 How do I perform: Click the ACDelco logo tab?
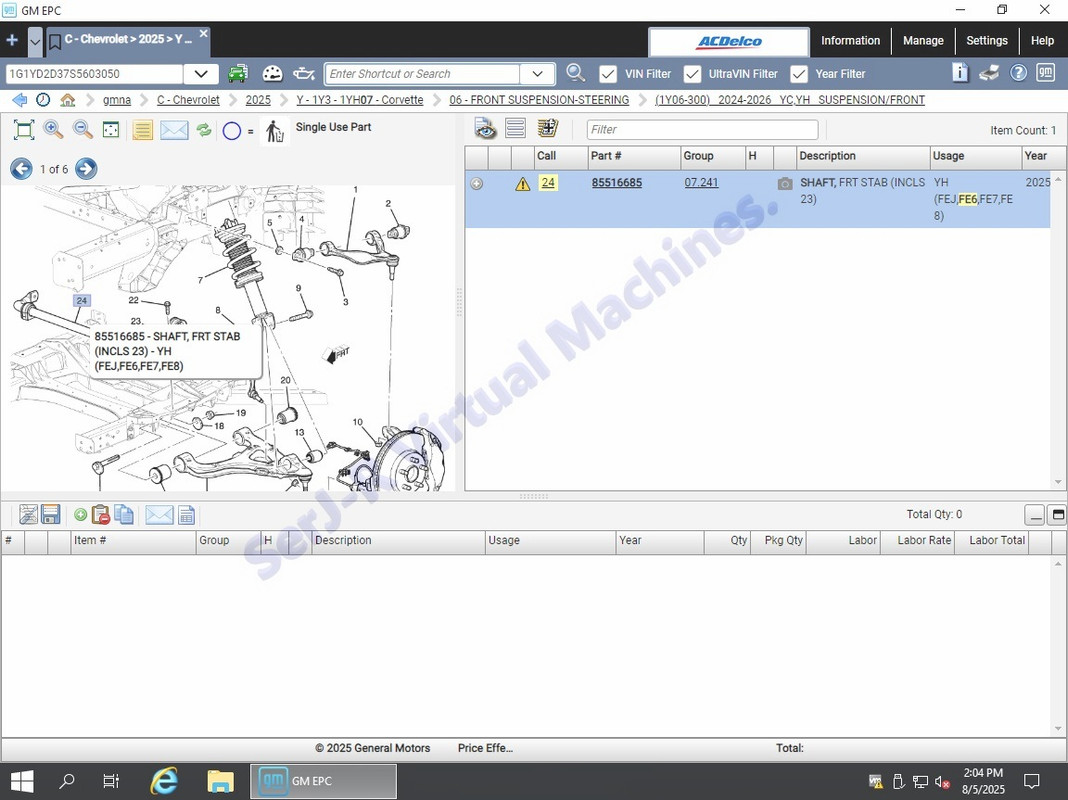click(729, 42)
